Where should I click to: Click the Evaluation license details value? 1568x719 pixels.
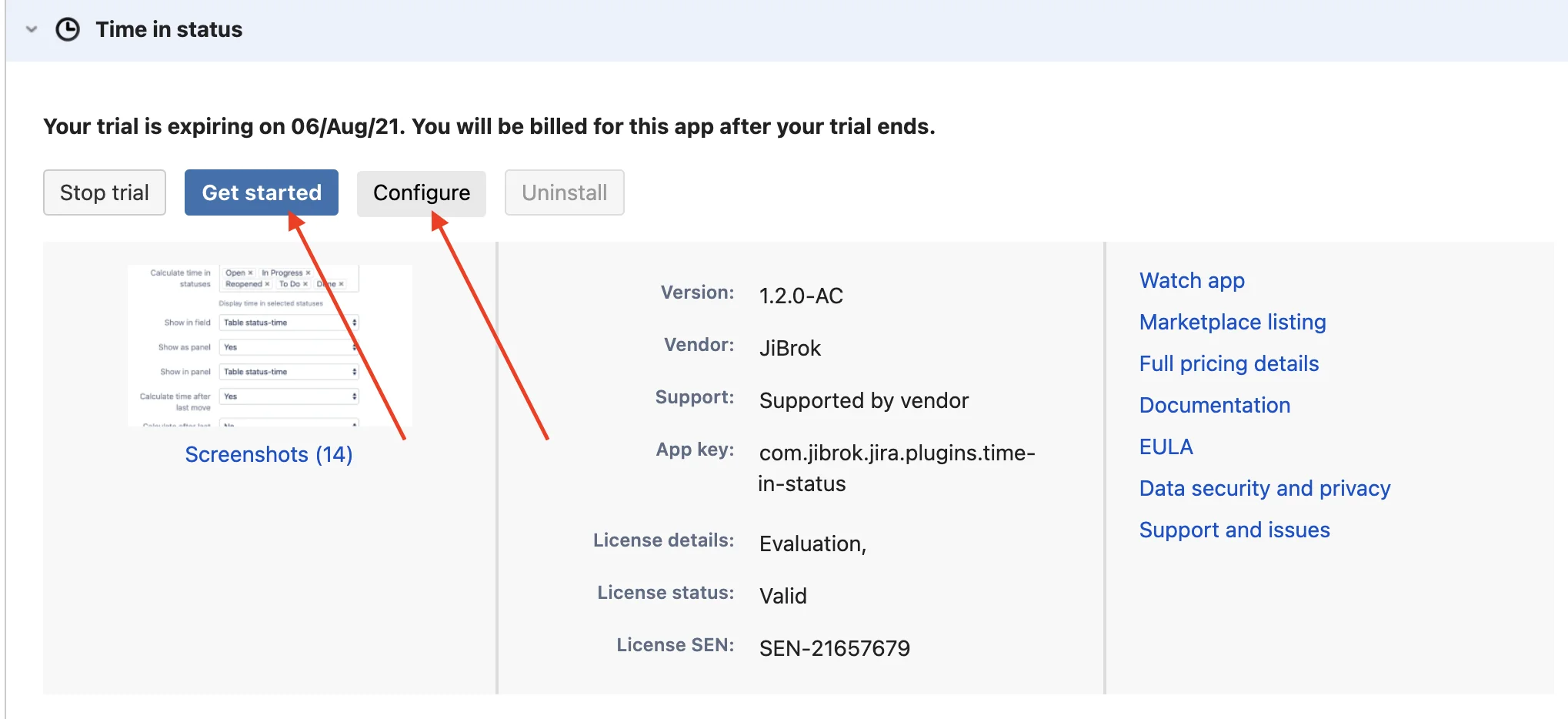pos(812,543)
